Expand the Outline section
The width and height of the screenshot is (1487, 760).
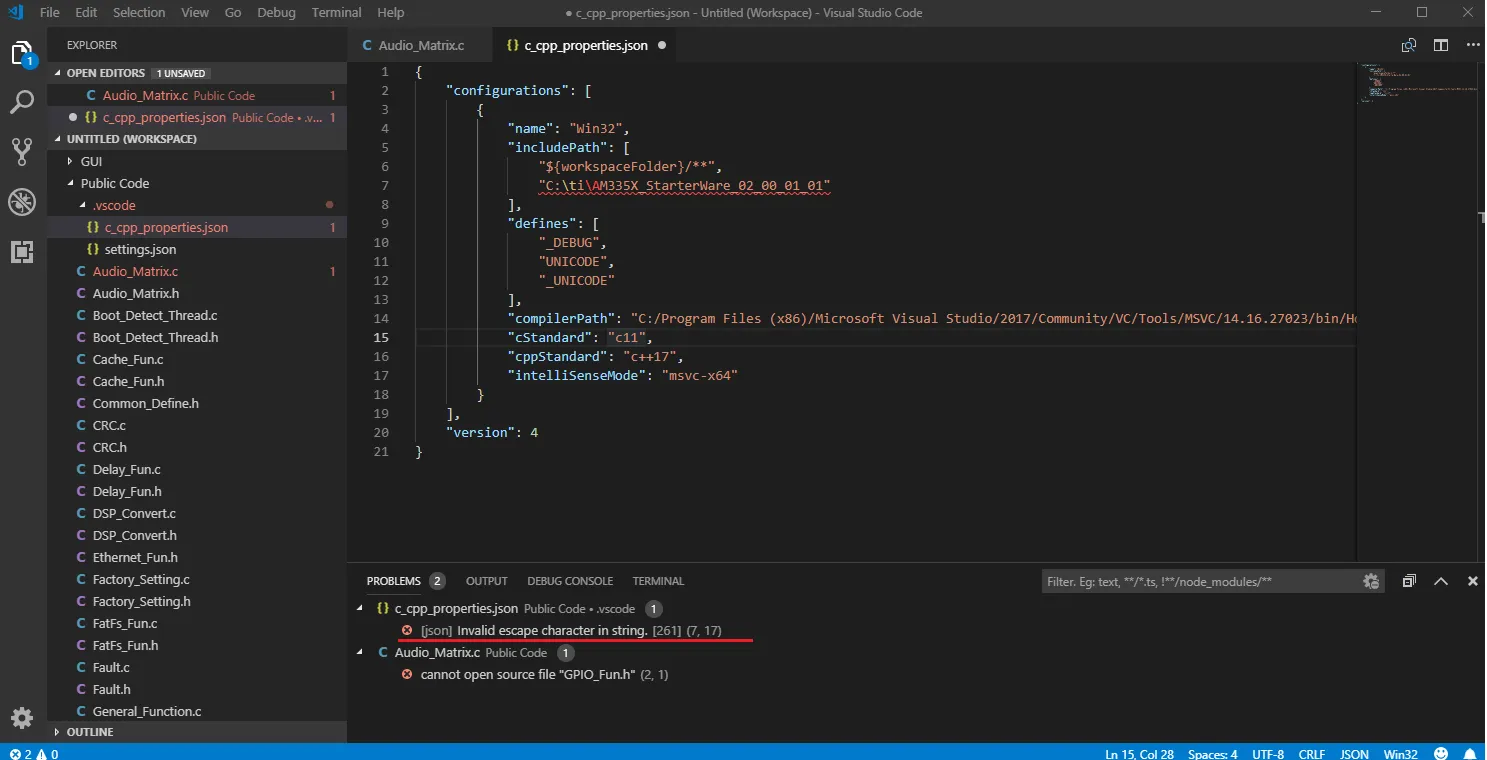pyautogui.click(x=90, y=732)
